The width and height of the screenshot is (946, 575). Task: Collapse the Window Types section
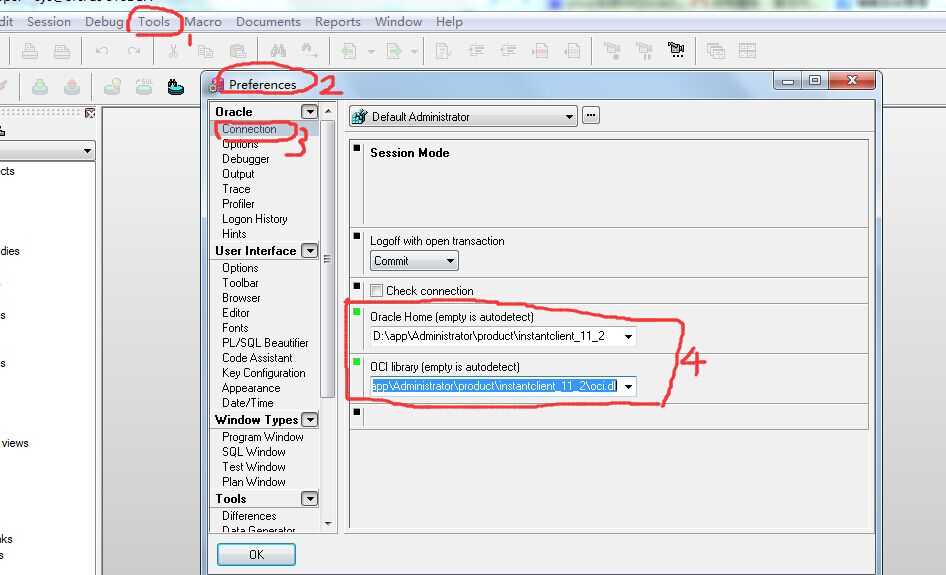click(309, 420)
